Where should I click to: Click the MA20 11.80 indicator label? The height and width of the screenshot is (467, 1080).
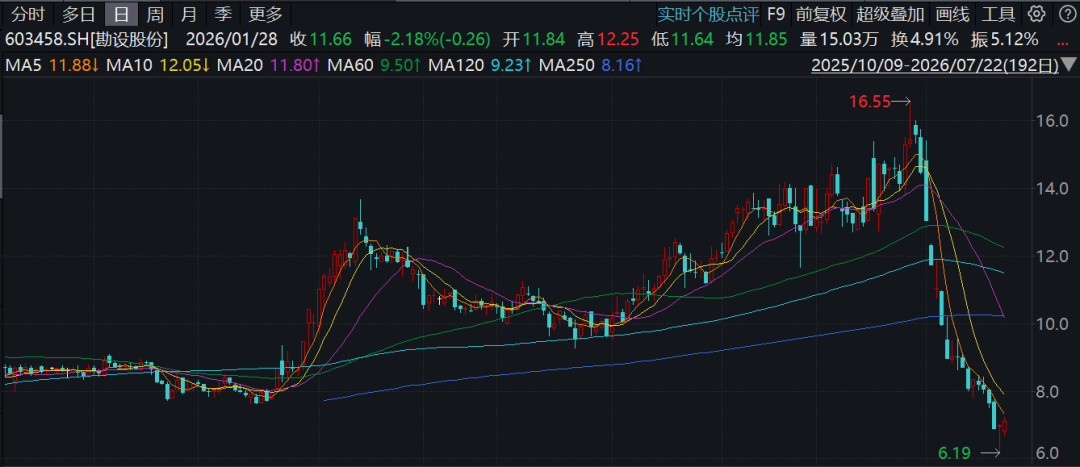tap(268, 66)
